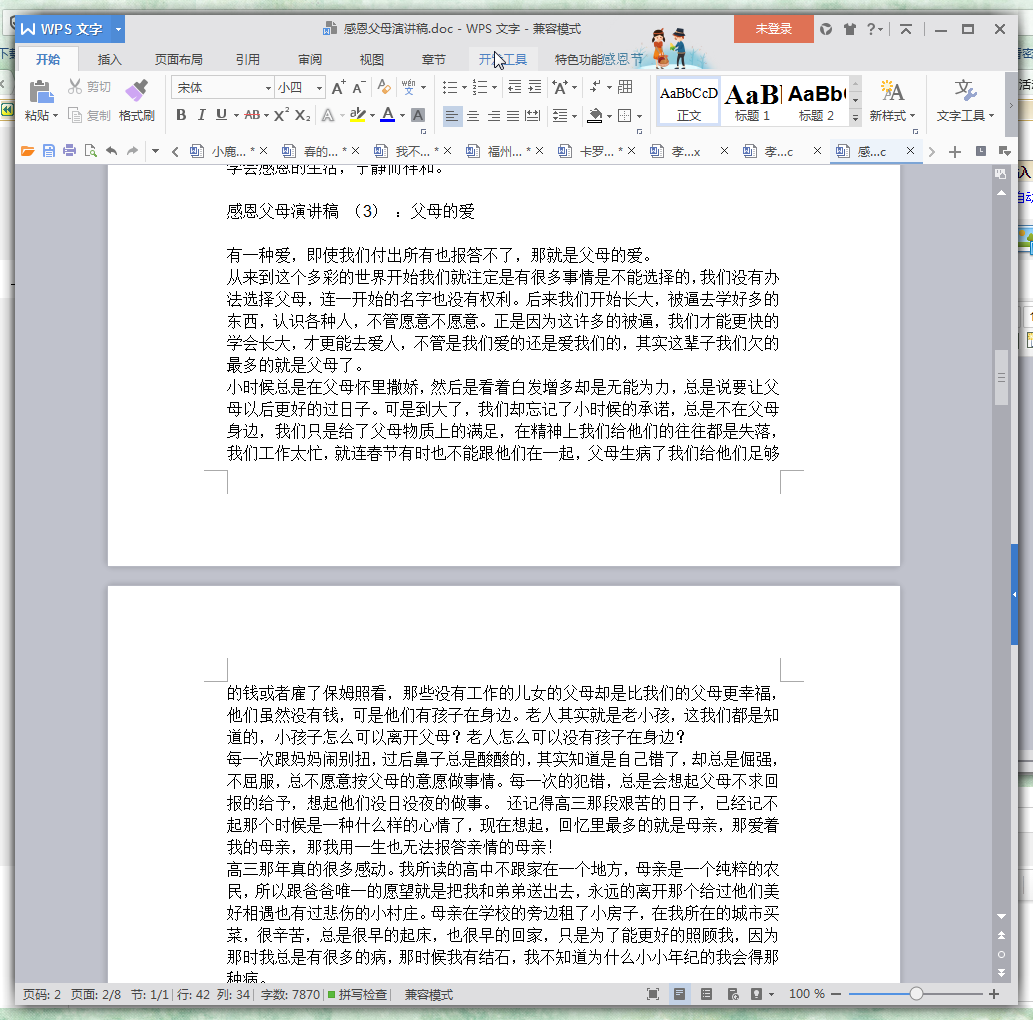This screenshot has height=1020, width=1033.
Task: Click the zoom slider handle
Action: 916,994
